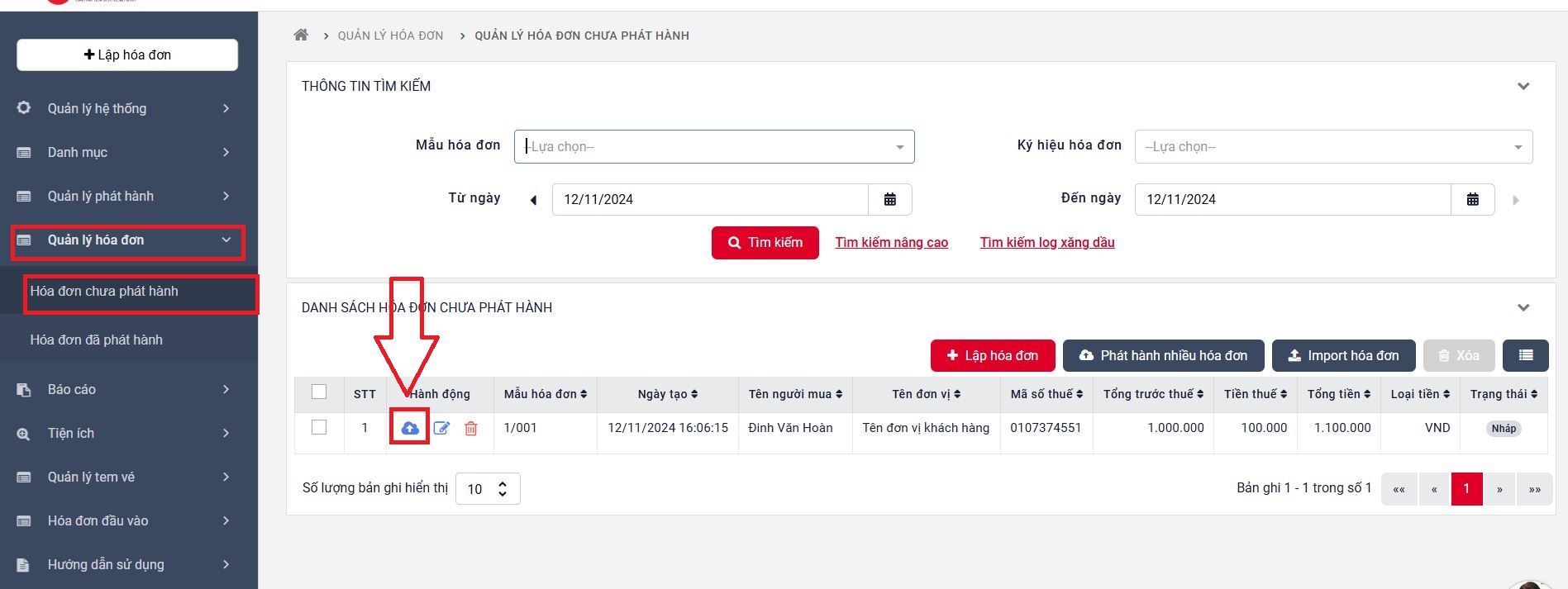Image resolution: width=1568 pixels, height=589 pixels.
Task: Click the Phát hành nhiều hóa đơn button
Action: tap(1163, 355)
